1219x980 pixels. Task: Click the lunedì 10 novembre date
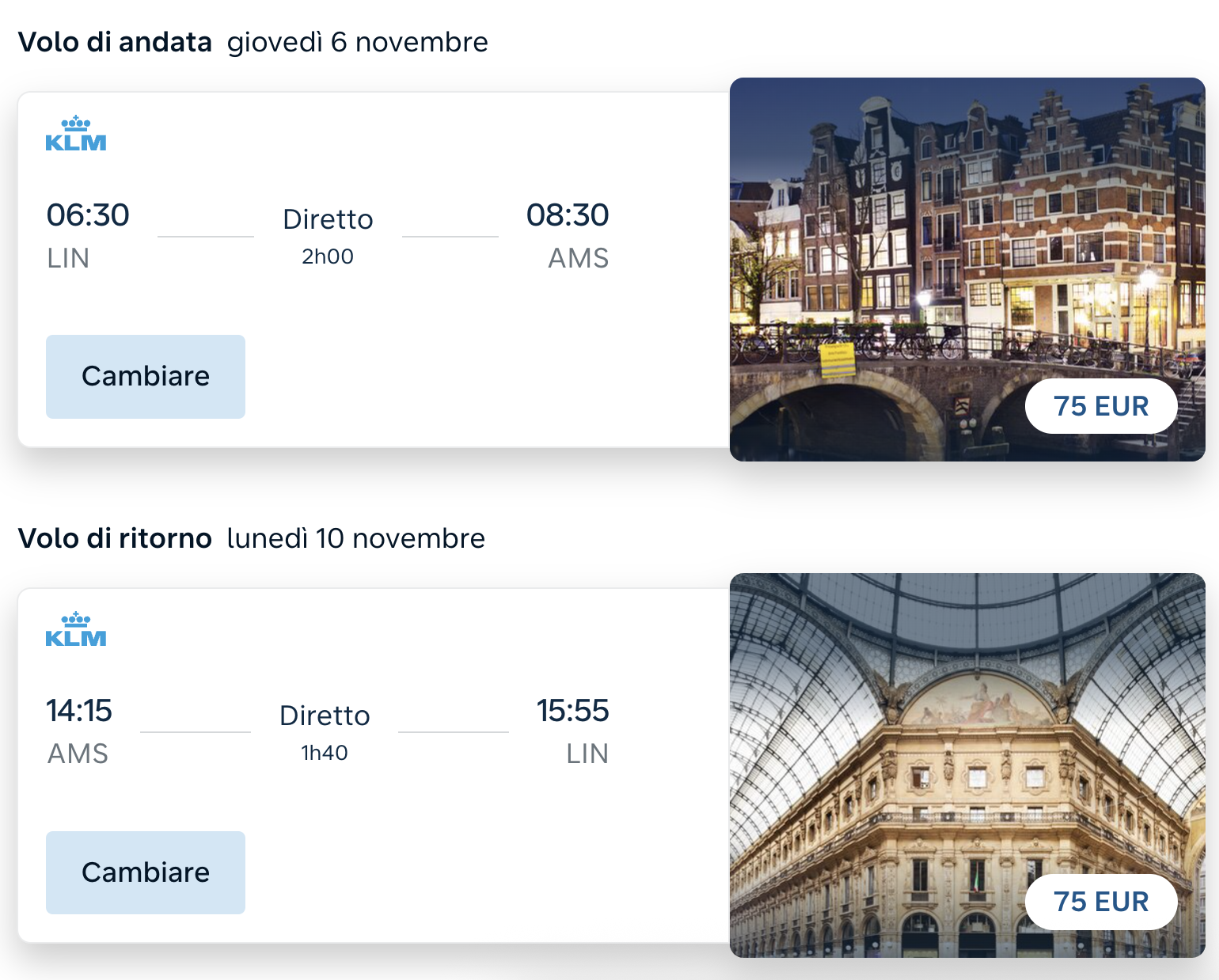[355, 538]
